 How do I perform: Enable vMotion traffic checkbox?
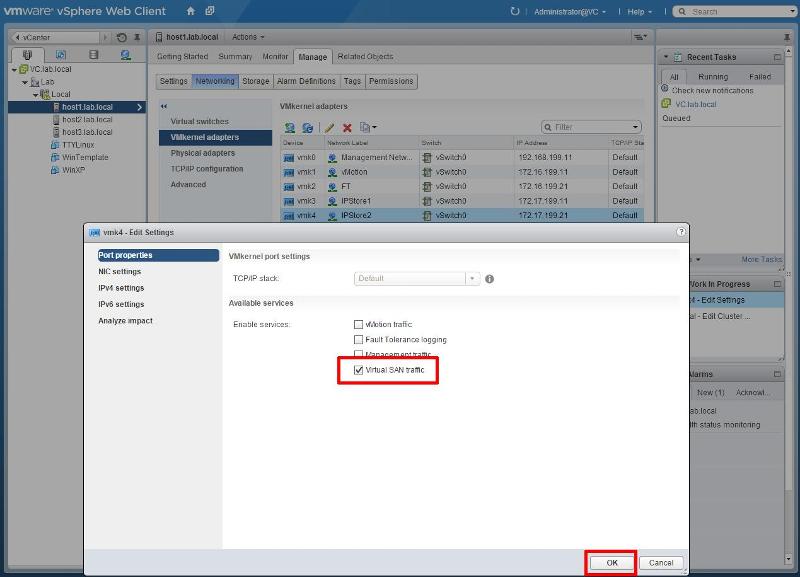click(358, 324)
